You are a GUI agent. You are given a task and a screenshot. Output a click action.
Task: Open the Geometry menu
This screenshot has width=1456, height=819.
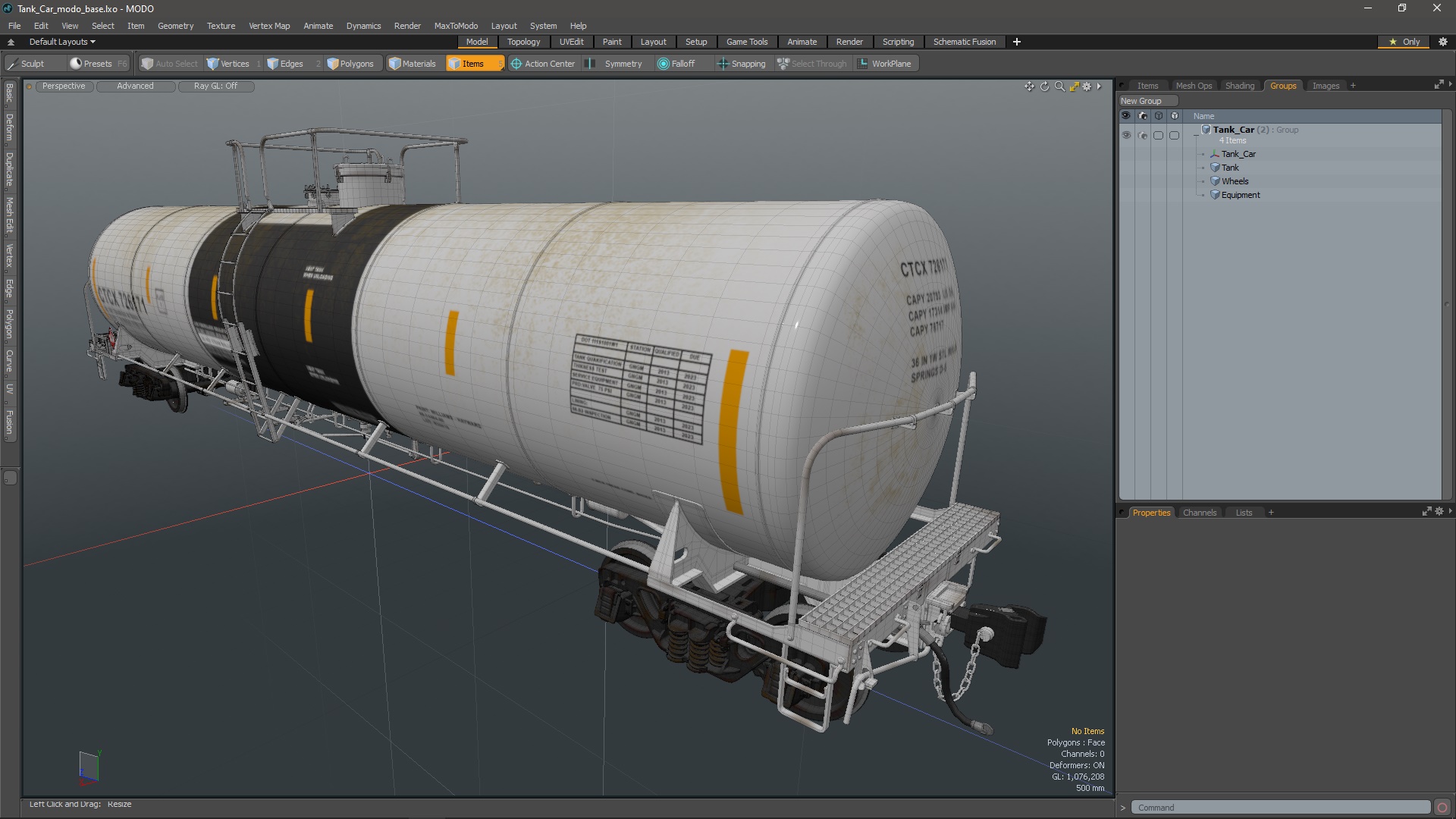175,26
